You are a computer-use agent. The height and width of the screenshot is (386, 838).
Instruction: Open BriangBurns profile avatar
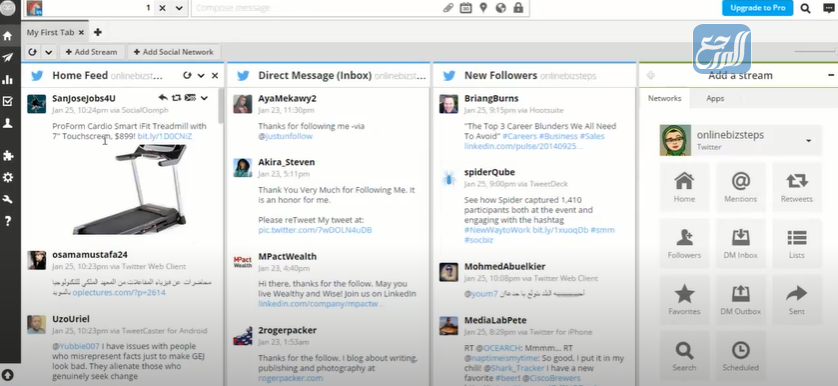click(x=448, y=103)
